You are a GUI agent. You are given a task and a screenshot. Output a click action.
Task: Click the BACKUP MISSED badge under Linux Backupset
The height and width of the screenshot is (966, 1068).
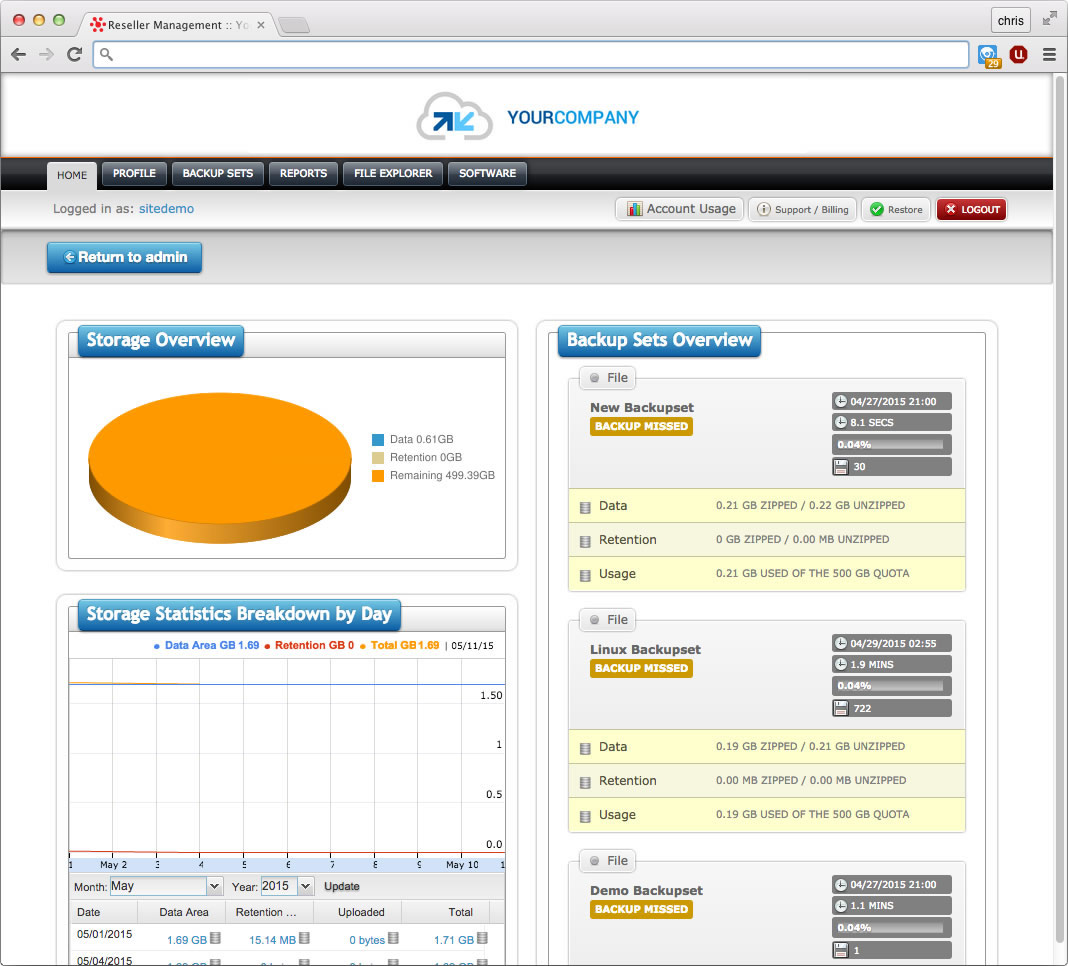[641, 668]
